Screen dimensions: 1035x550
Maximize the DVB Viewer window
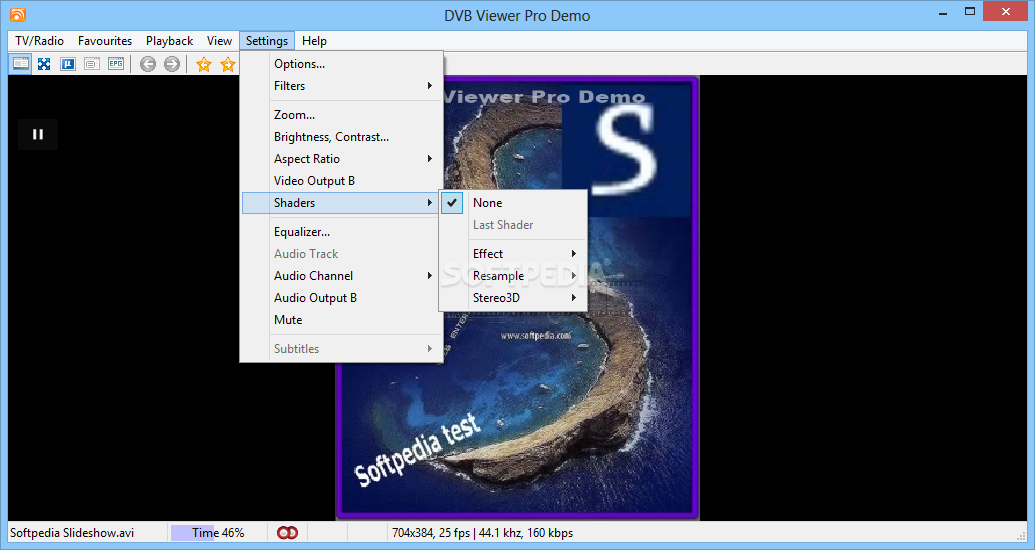(x=970, y=12)
